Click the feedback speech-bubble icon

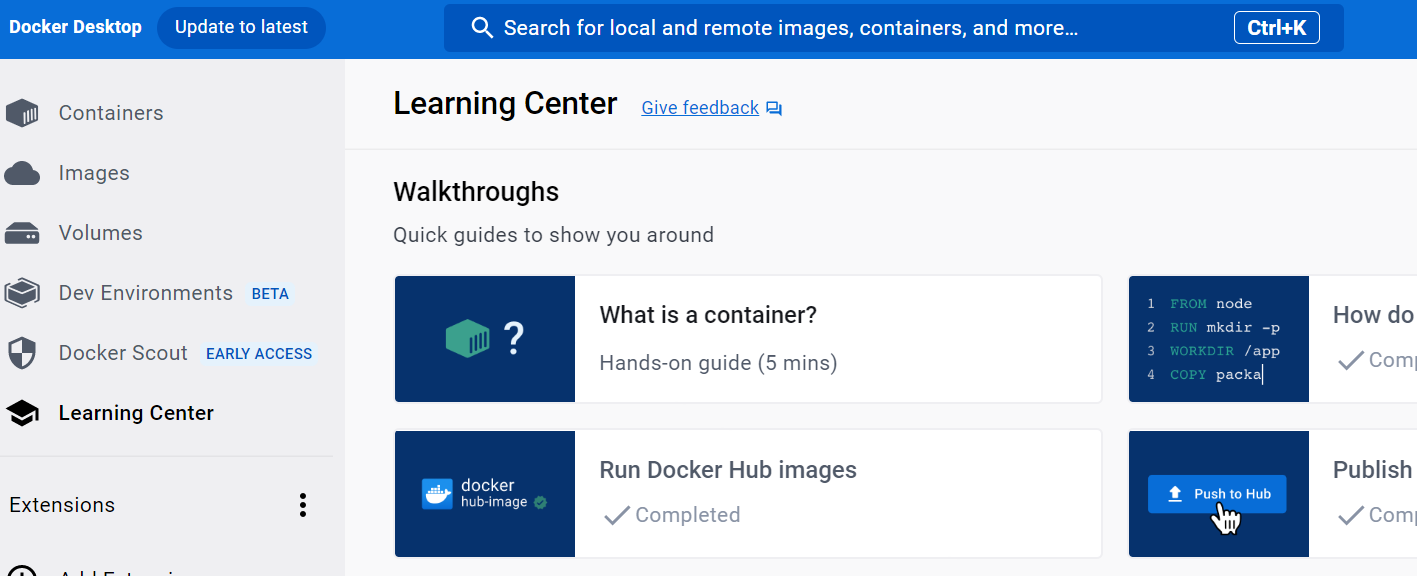772,107
